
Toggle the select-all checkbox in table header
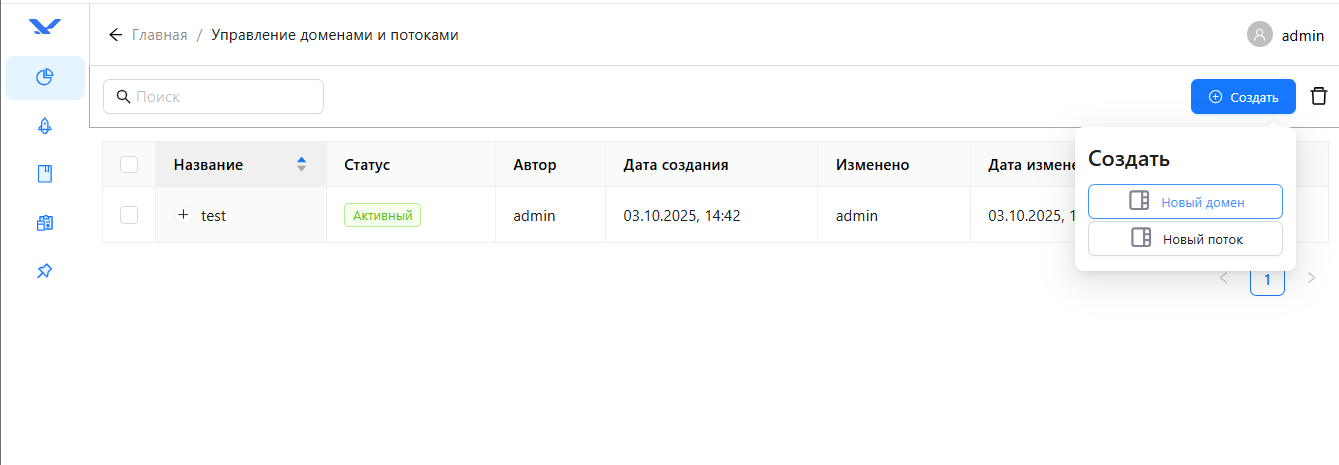[129, 165]
